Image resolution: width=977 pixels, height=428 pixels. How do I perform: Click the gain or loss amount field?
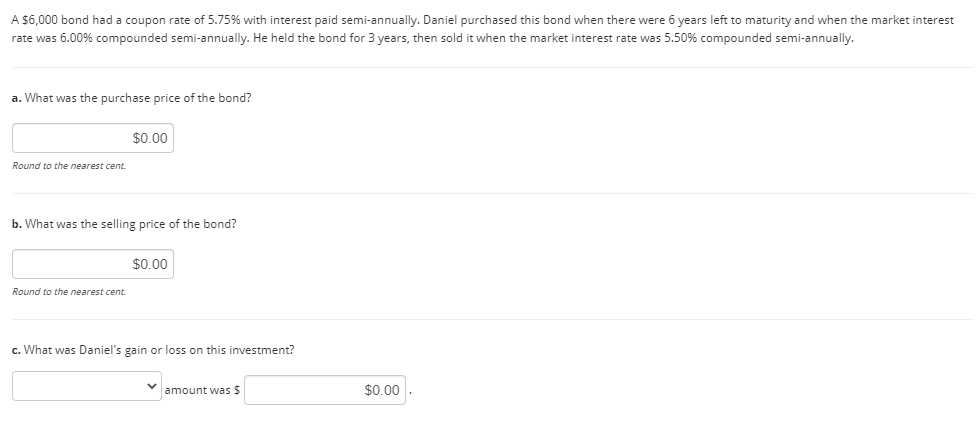tap(324, 390)
